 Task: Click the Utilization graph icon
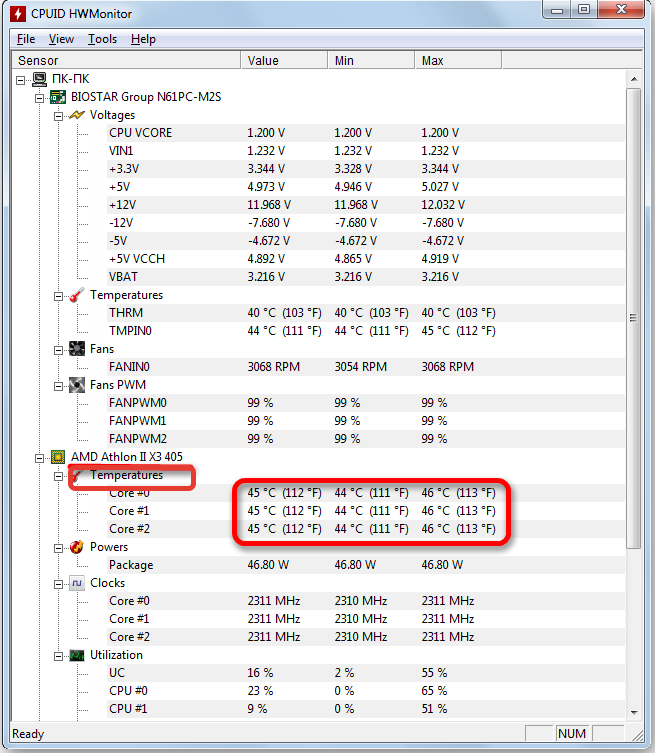tap(77, 655)
